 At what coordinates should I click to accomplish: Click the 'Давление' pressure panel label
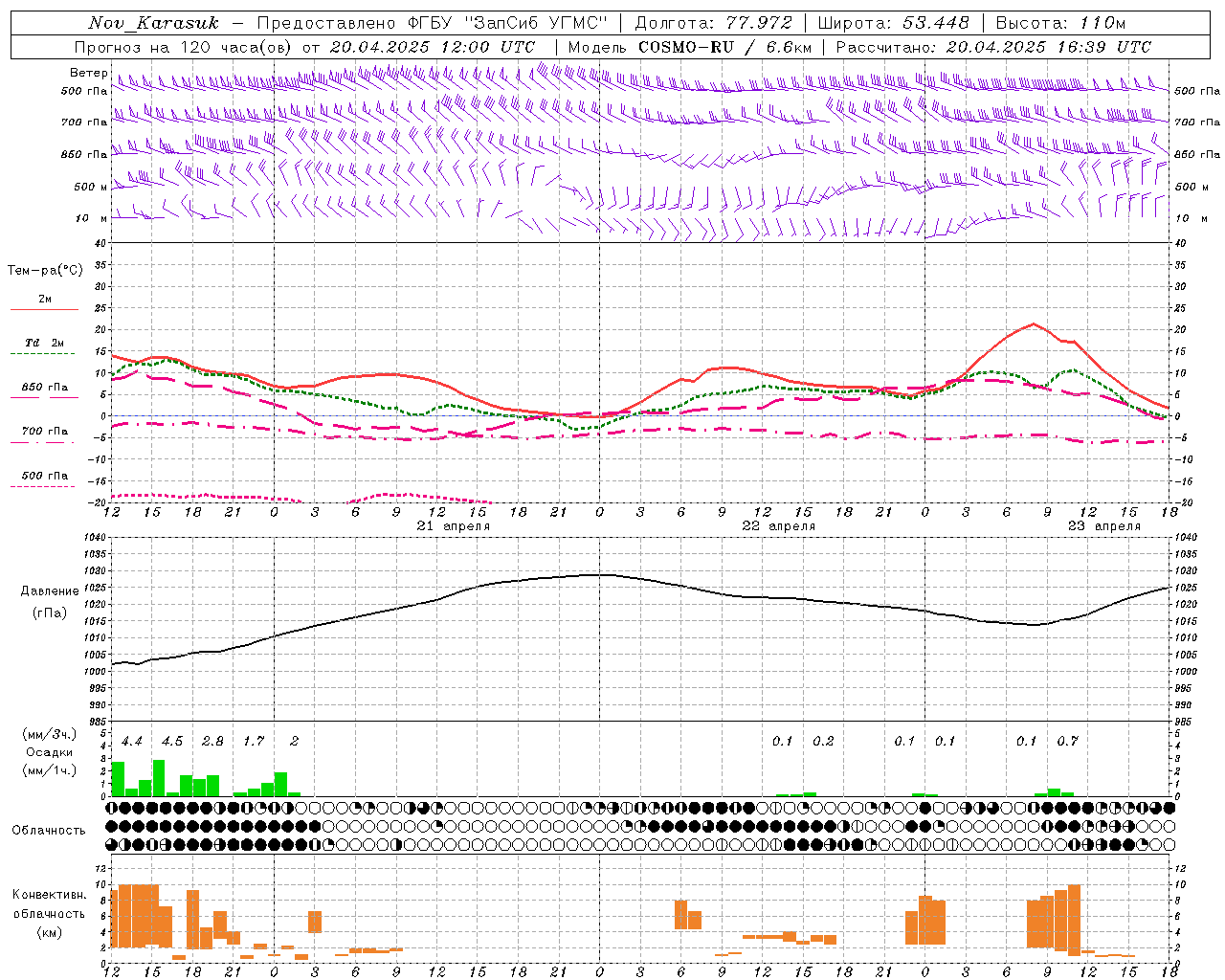pos(50,591)
